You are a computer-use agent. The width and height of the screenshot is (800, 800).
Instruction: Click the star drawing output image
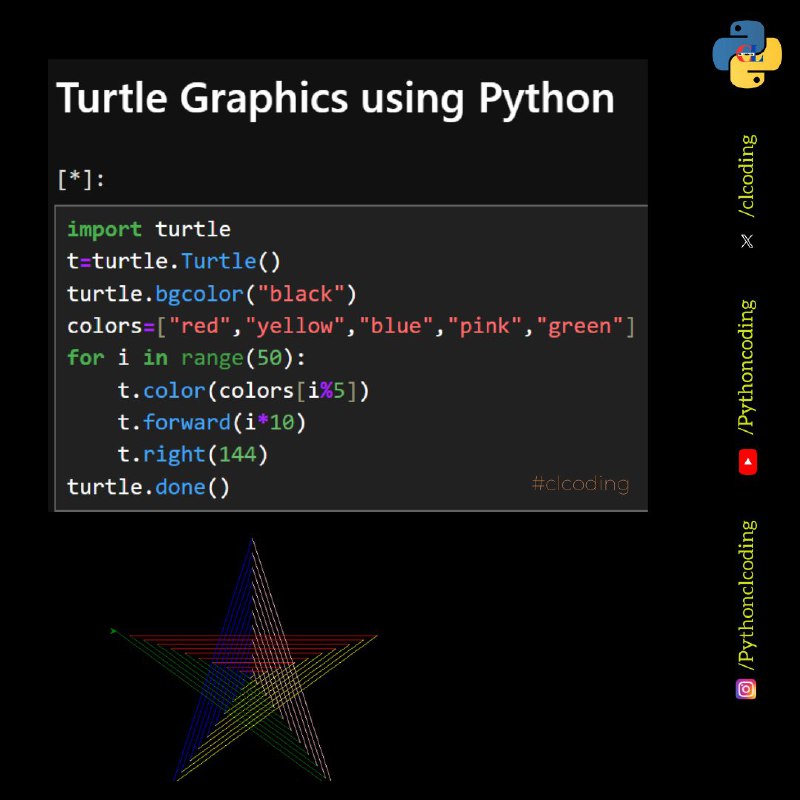pos(244,659)
